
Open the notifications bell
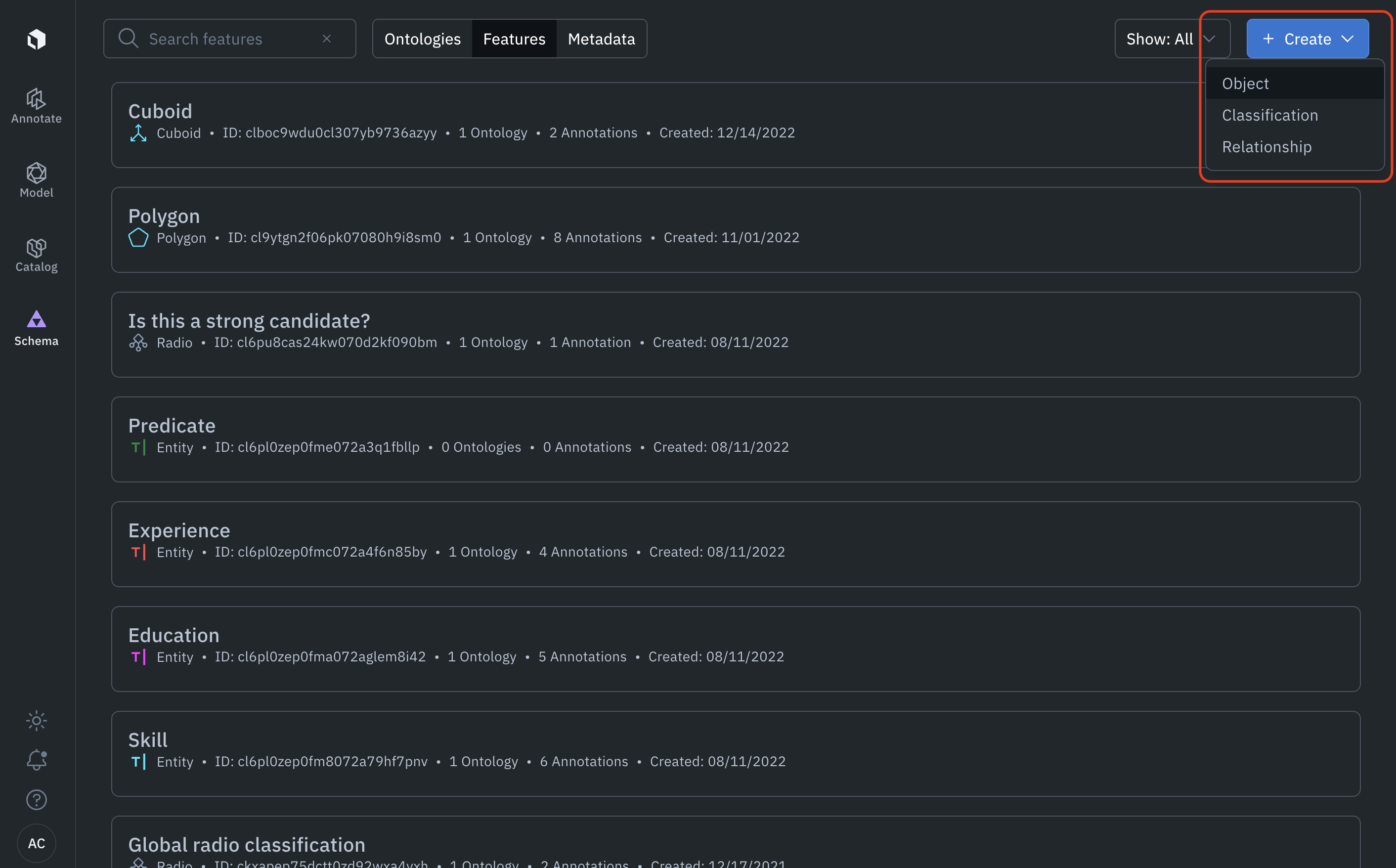[x=36, y=760]
